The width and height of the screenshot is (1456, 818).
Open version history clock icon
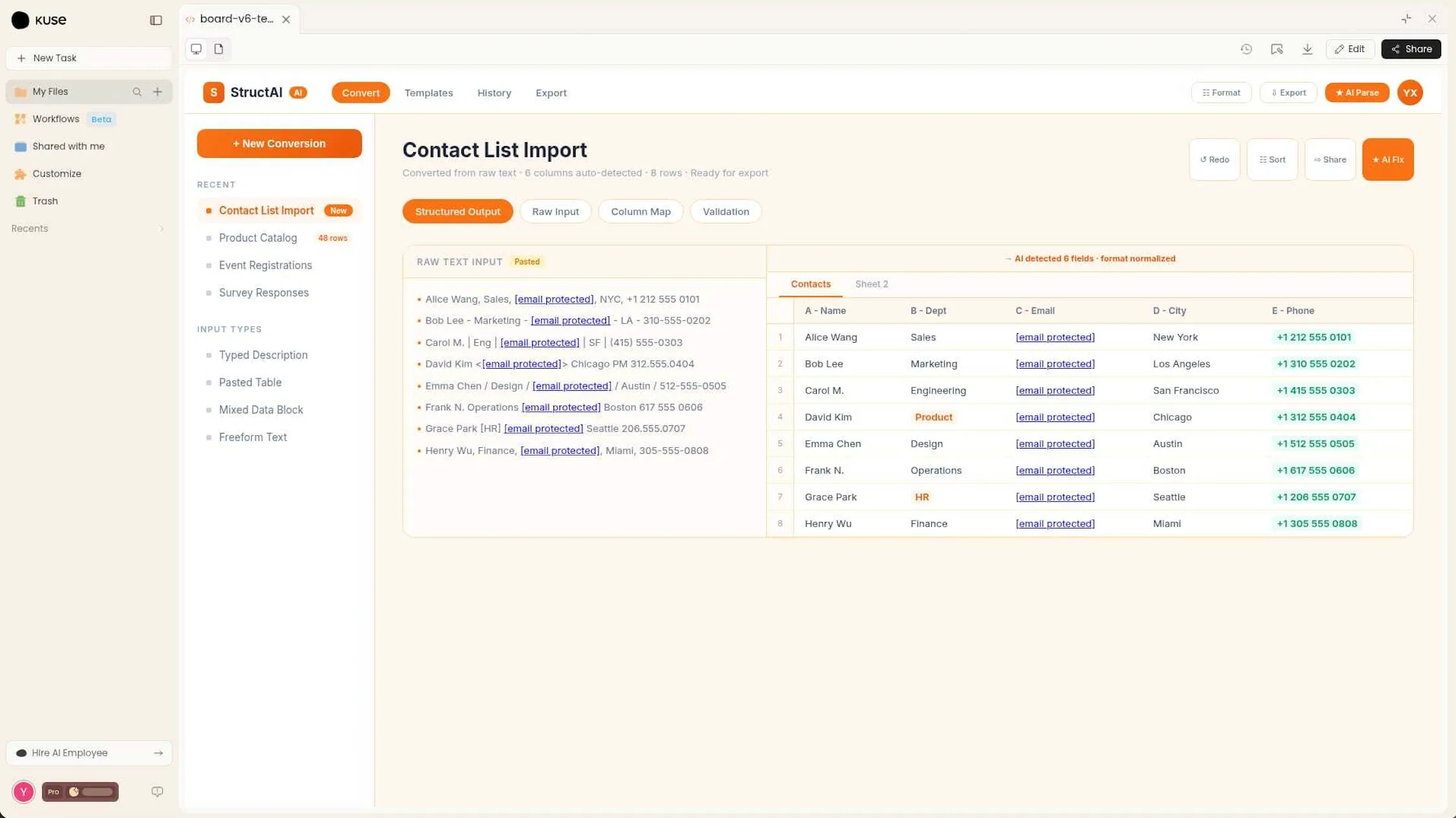[1246, 49]
